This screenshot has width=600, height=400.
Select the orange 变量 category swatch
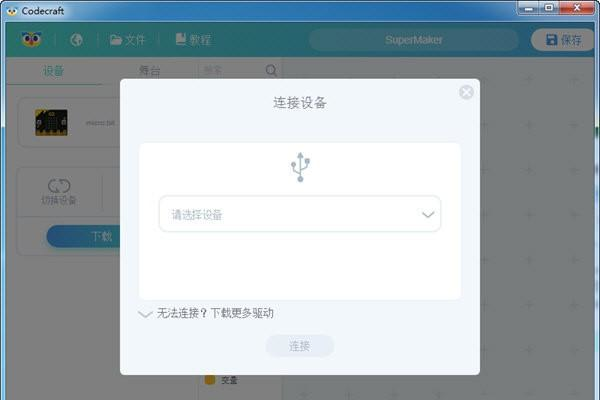[210, 380]
